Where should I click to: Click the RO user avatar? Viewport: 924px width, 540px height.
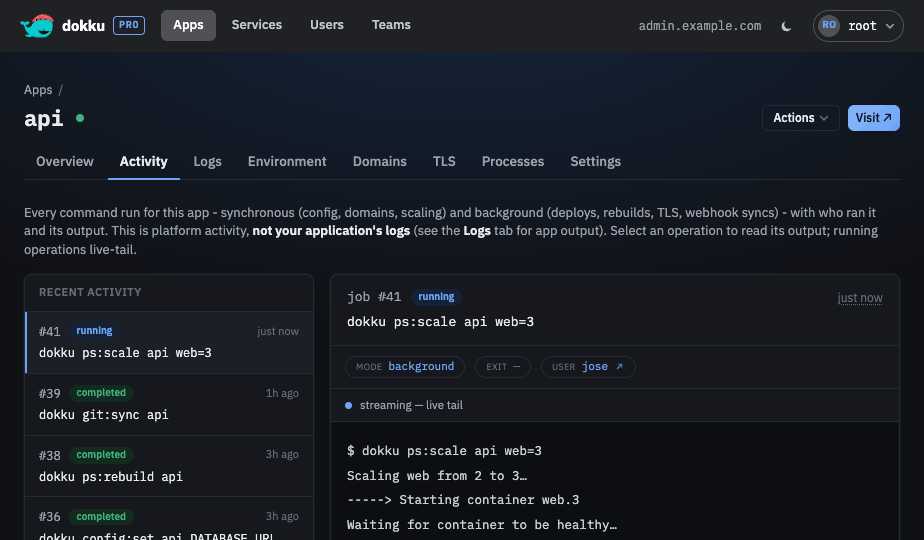tap(829, 25)
